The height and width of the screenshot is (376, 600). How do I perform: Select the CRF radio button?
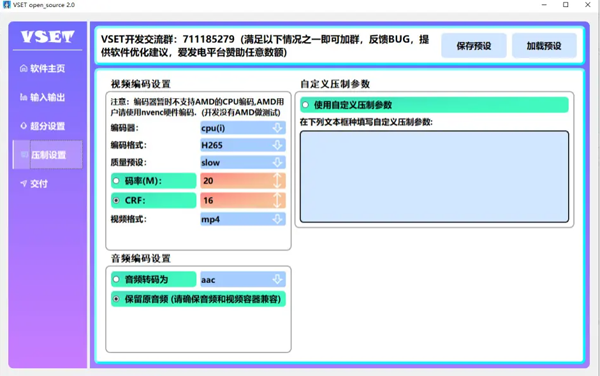coord(116,200)
